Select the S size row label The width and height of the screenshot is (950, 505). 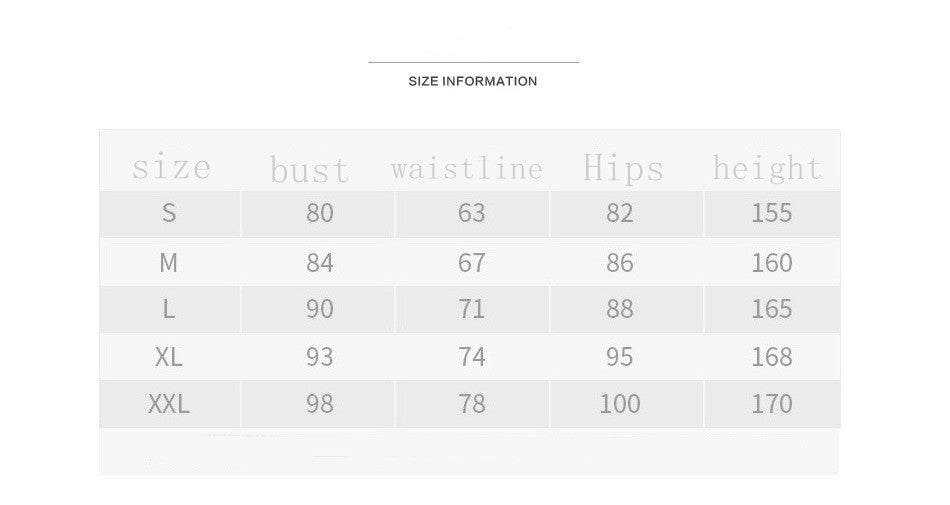168,213
